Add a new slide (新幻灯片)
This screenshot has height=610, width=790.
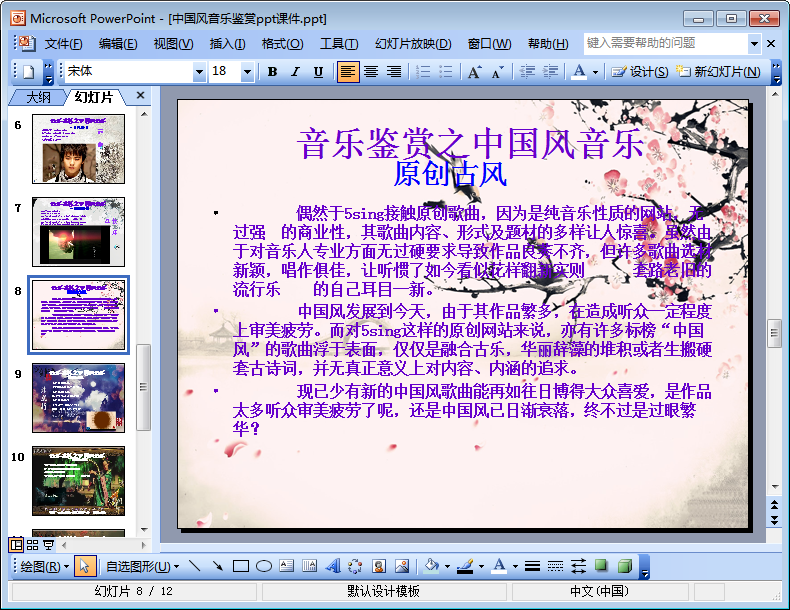tap(718, 72)
